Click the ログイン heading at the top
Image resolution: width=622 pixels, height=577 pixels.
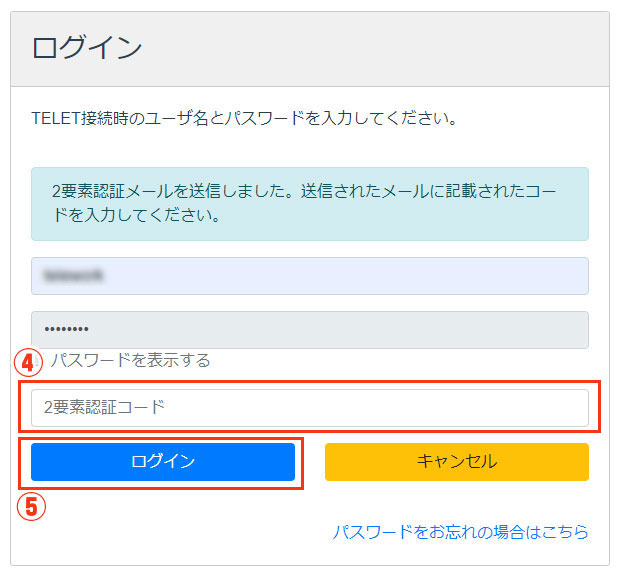pyautogui.click(x=87, y=48)
